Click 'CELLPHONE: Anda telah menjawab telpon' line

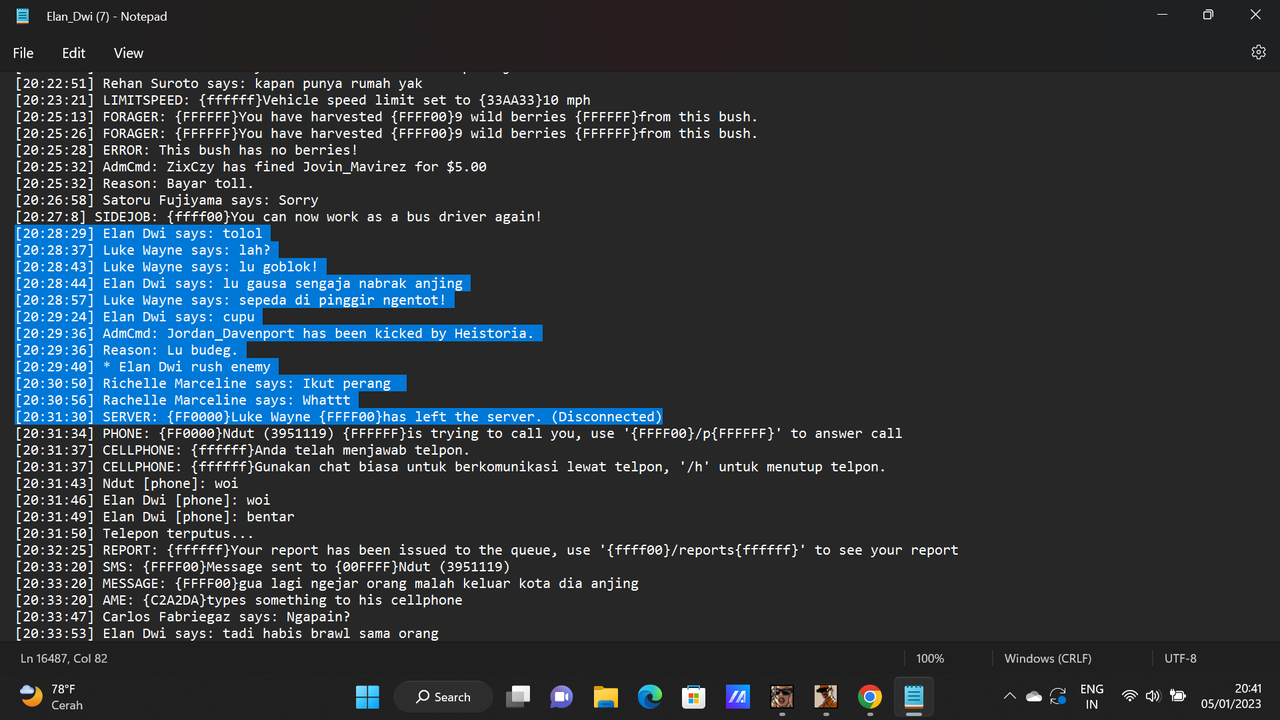point(243,450)
